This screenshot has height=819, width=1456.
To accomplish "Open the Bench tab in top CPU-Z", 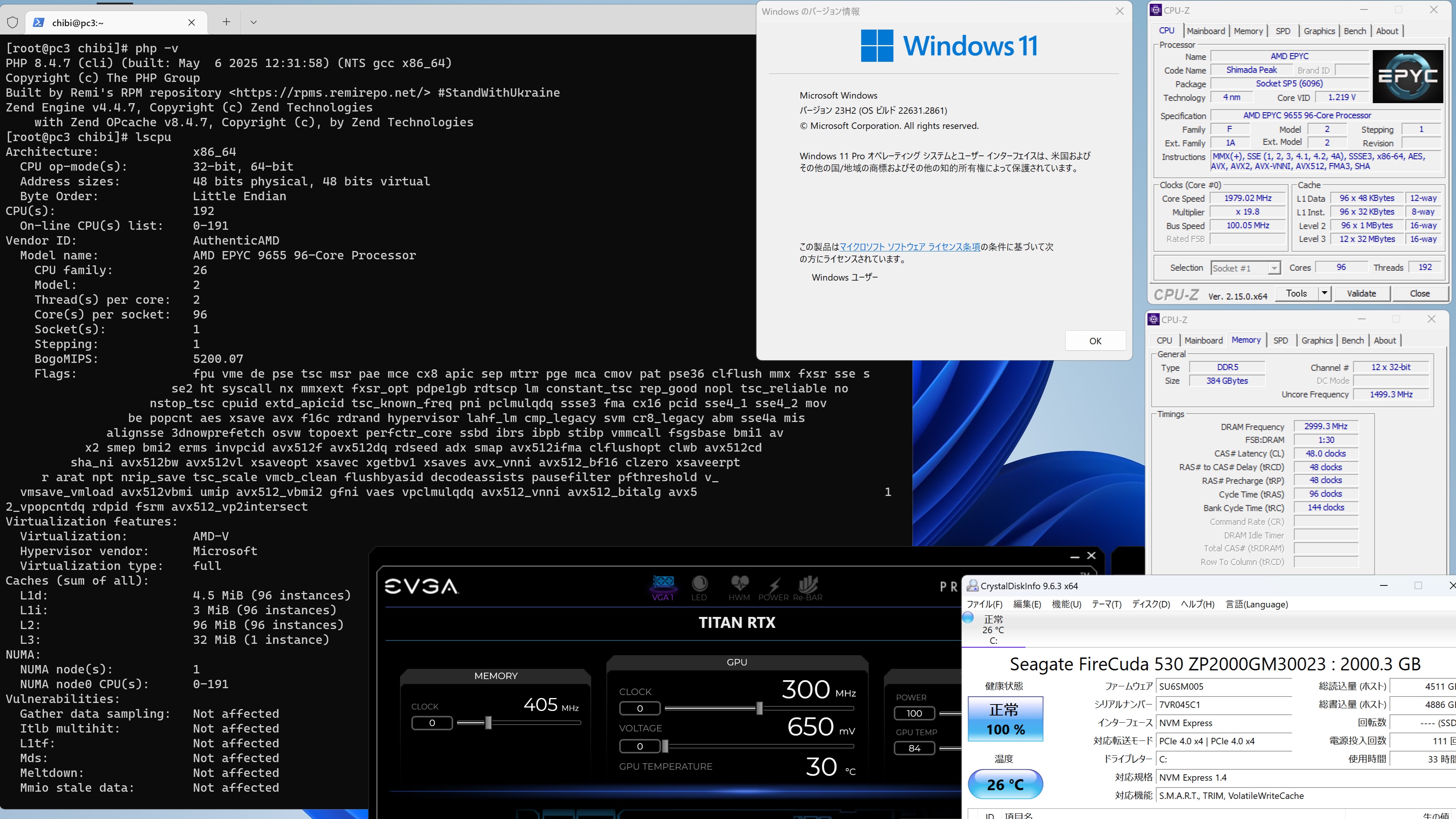I will (x=1354, y=31).
